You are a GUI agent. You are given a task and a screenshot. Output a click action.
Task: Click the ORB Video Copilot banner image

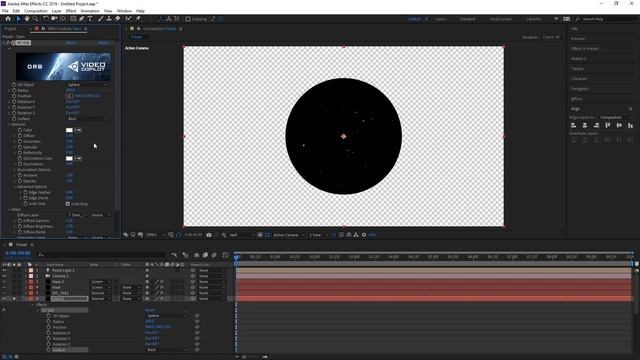coord(63,66)
